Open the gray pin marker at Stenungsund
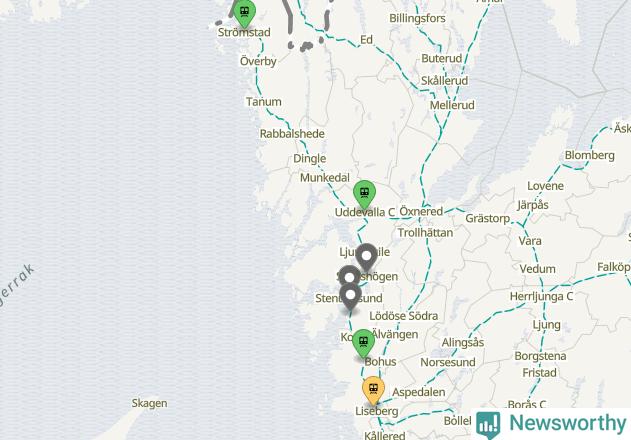Image resolution: width=631 pixels, height=440 pixels. [351, 297]
